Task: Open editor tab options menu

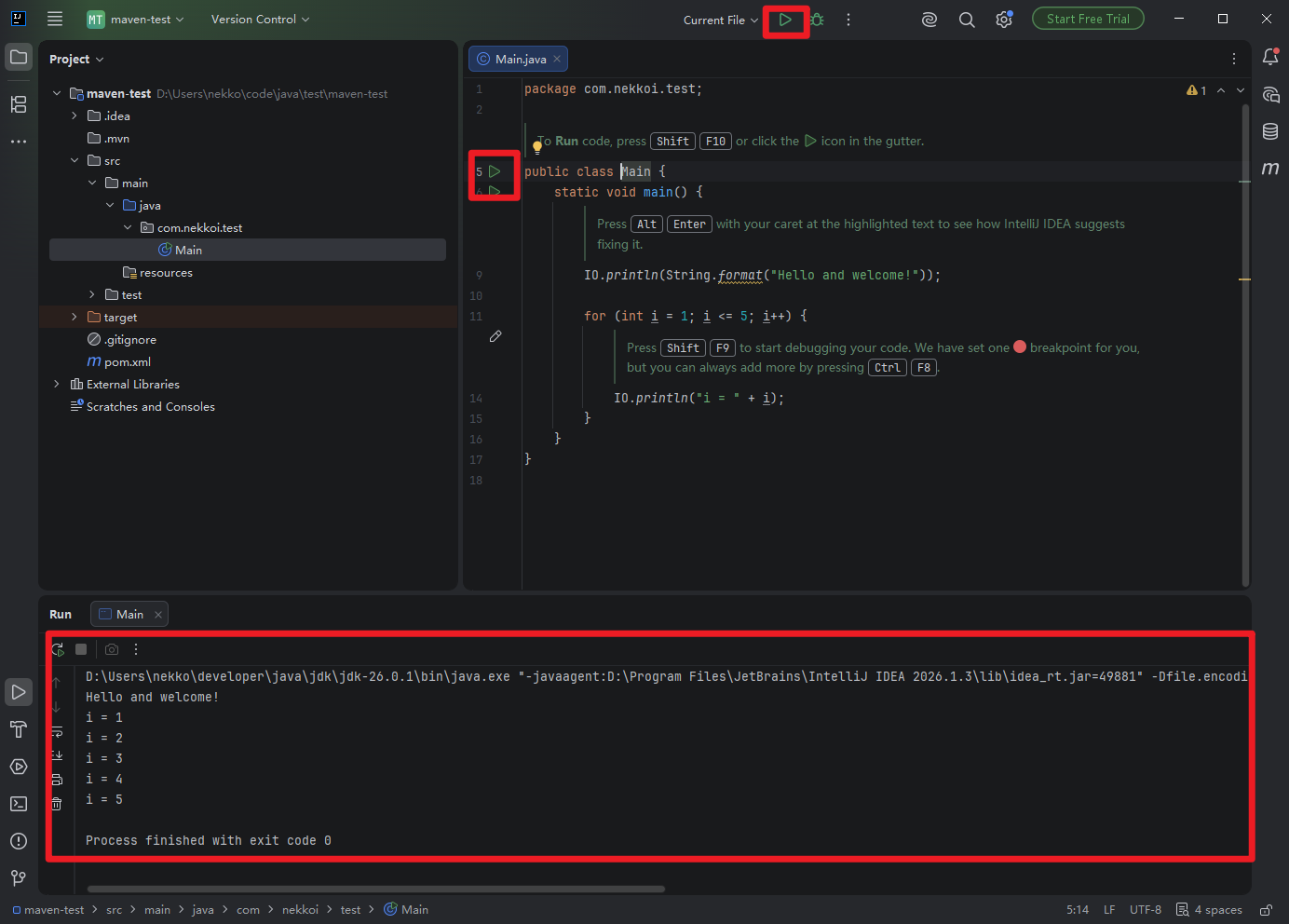Action: coord(1234,59)
